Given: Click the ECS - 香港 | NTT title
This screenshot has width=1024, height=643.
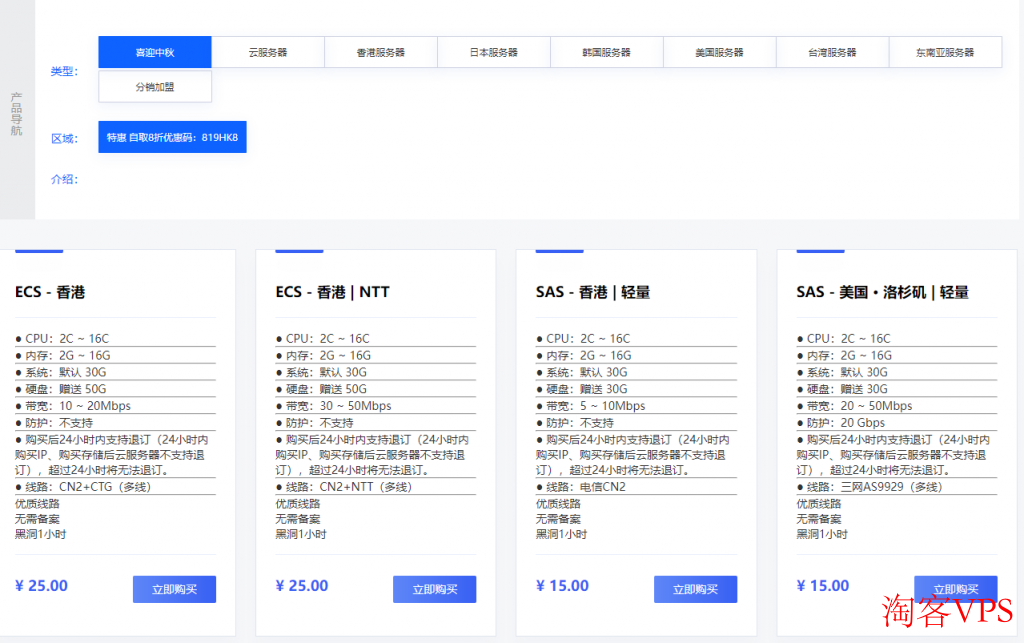Looking at the screenshot, I should coord(332,292).
